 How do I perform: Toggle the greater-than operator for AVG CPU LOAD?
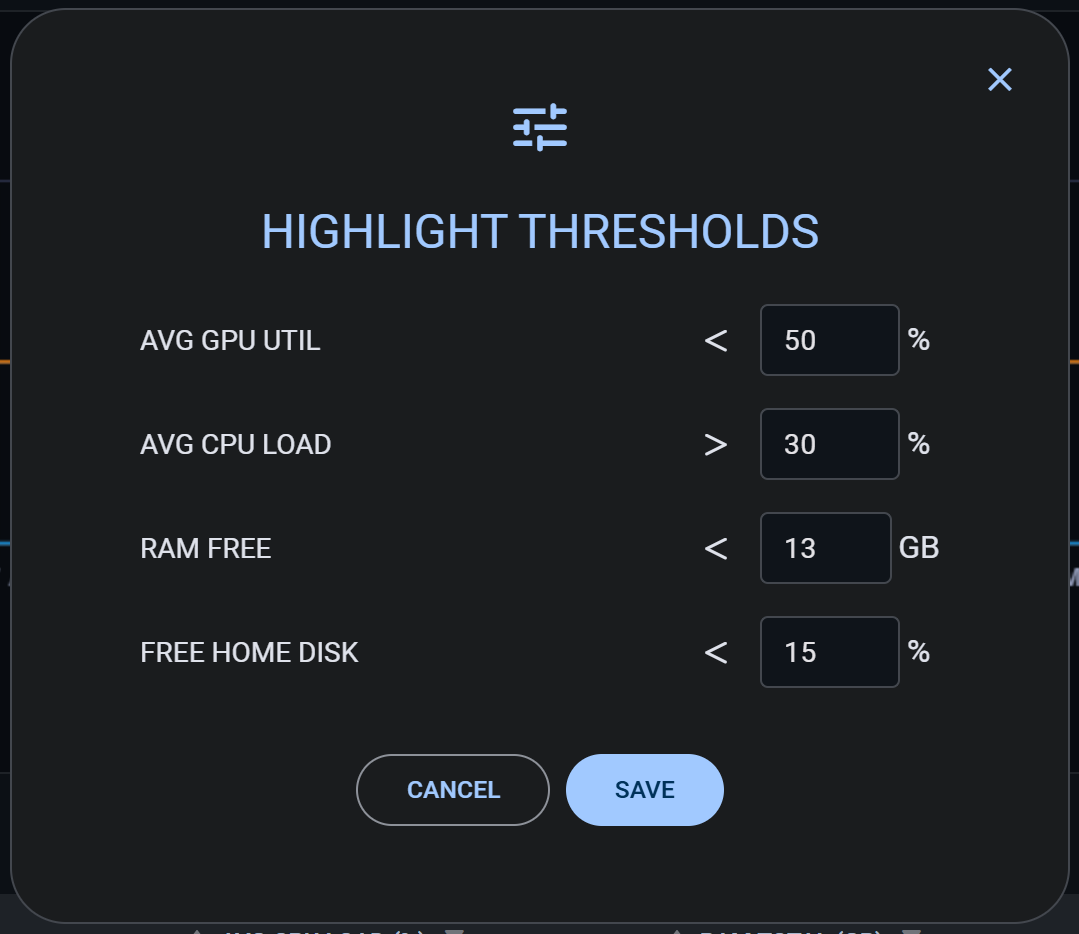click(716, 444)
